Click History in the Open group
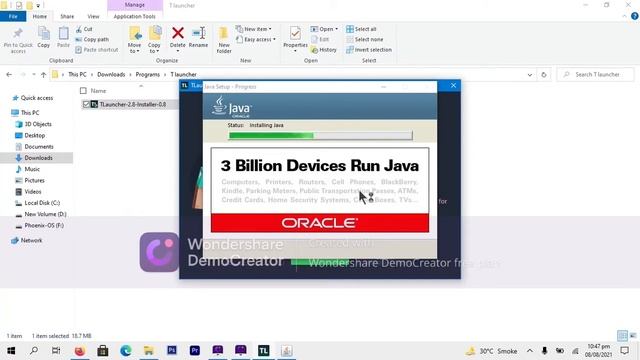 (324, 50)
